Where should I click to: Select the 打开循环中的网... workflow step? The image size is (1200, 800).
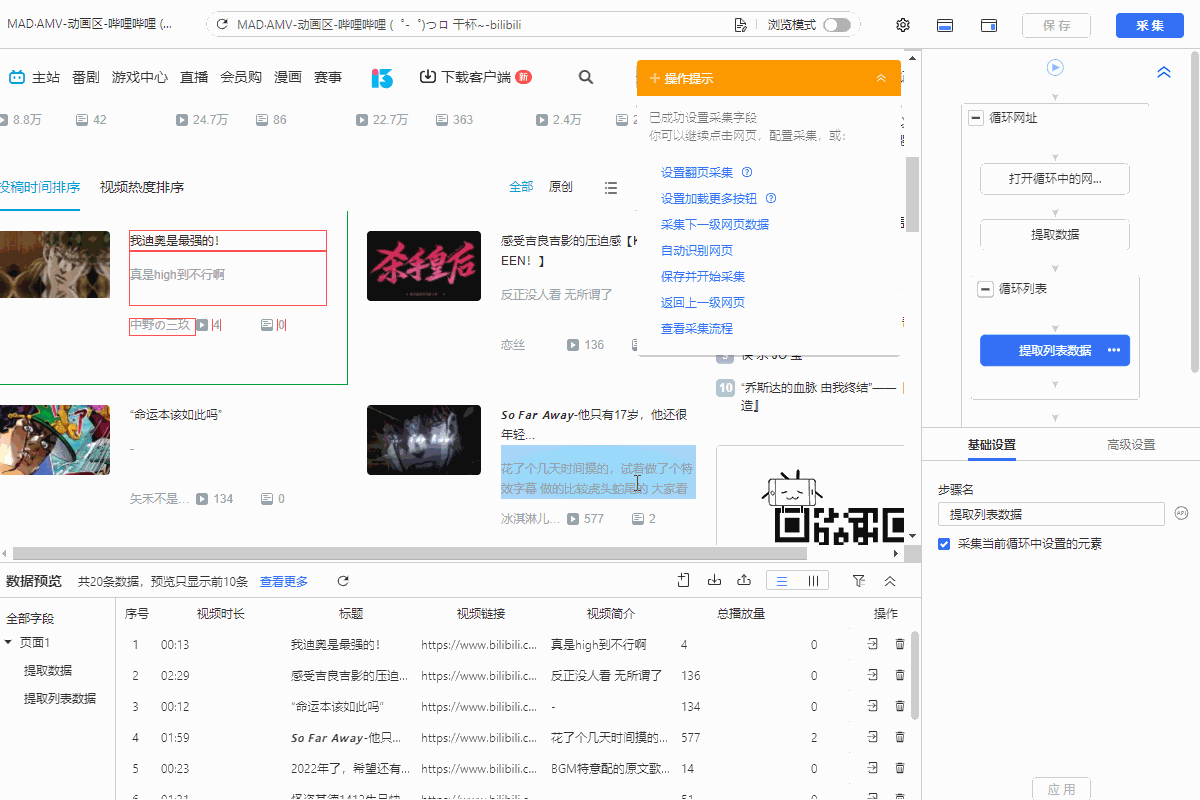pos(1055,179)
